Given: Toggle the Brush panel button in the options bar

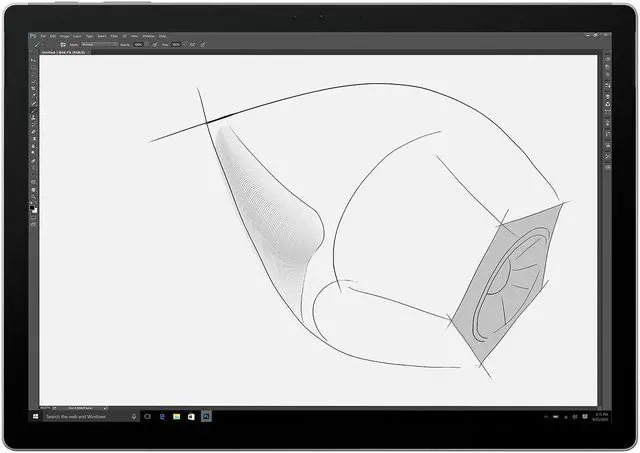Looking at the screenshot, I should pos(62,44).
